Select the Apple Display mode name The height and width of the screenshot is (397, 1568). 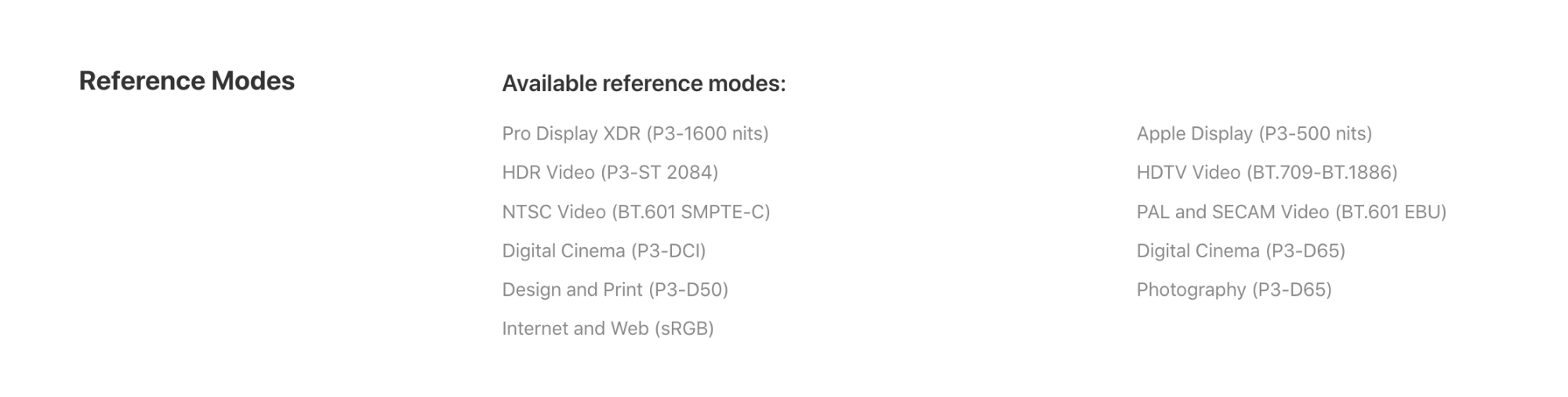(1194, 133)
